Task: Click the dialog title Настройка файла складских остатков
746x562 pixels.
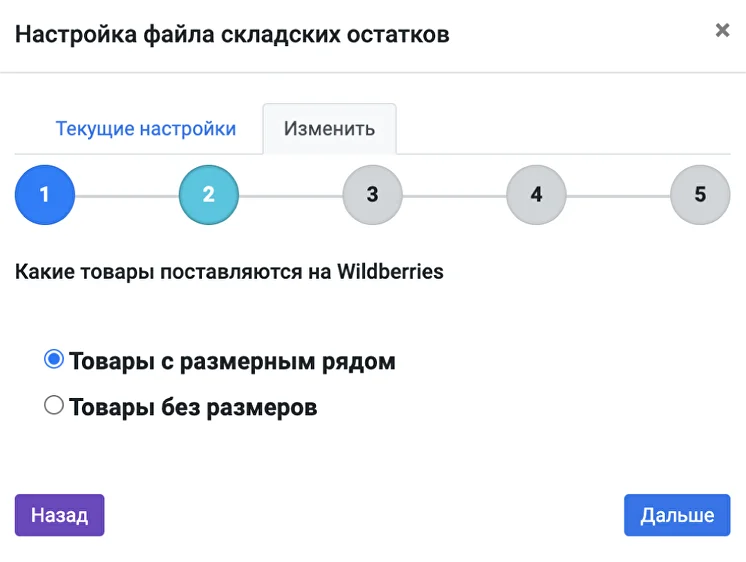Action: pos(232,34)
